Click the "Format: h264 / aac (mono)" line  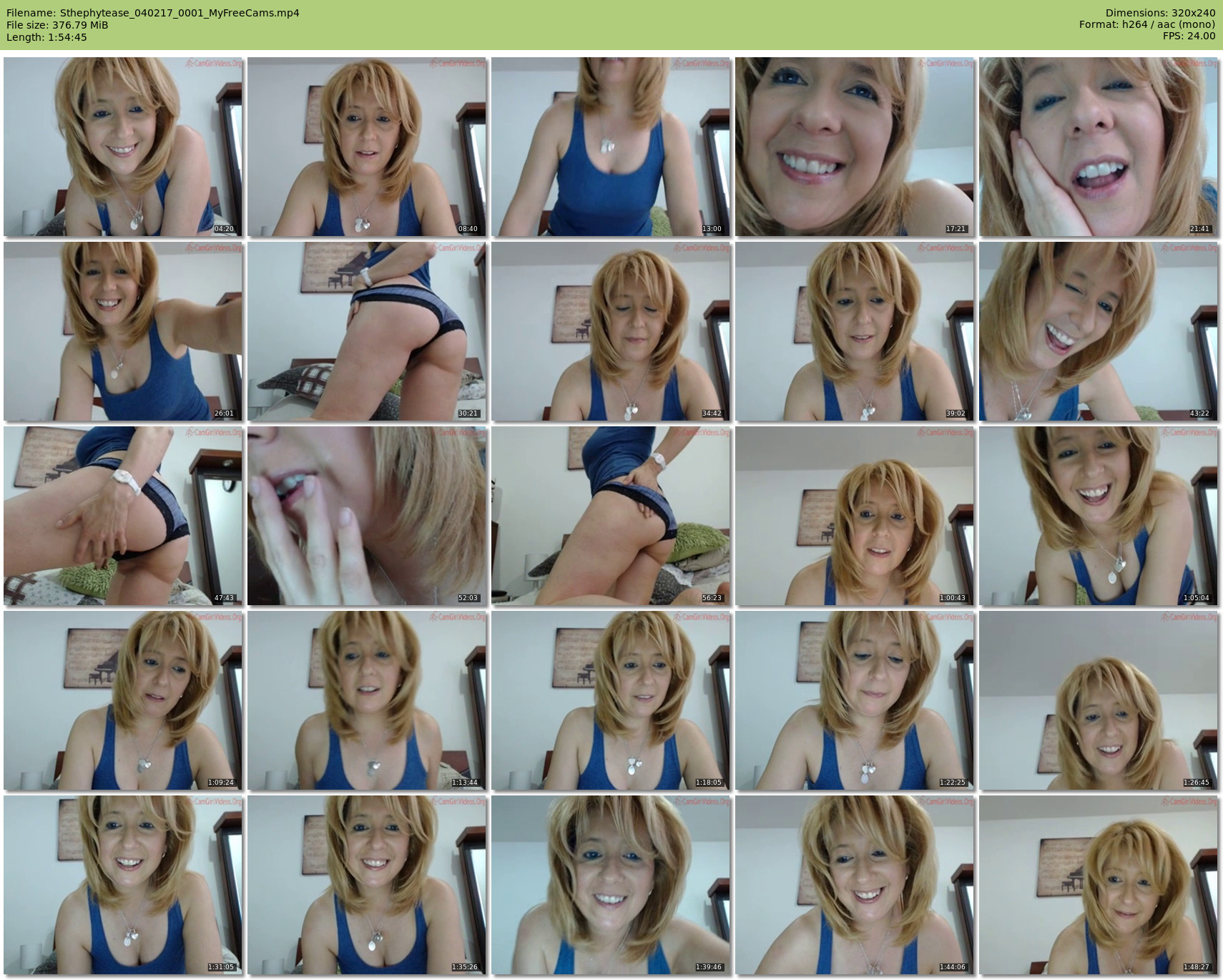pos(1147,24)
